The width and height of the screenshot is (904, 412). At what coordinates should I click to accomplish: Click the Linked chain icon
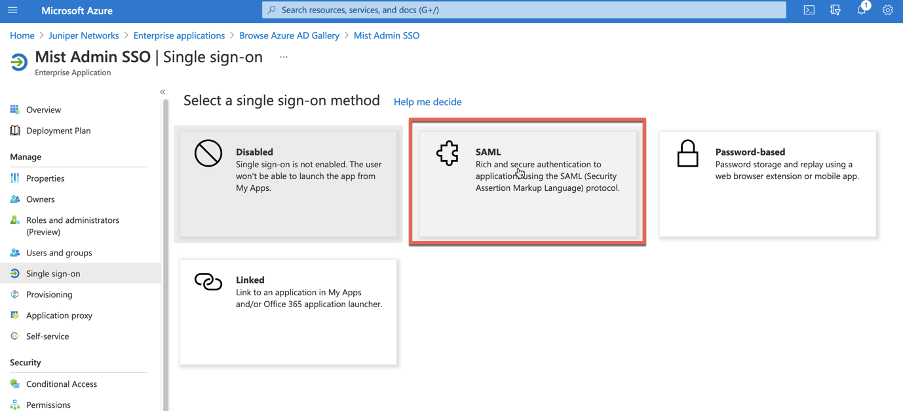pos(207,282)
